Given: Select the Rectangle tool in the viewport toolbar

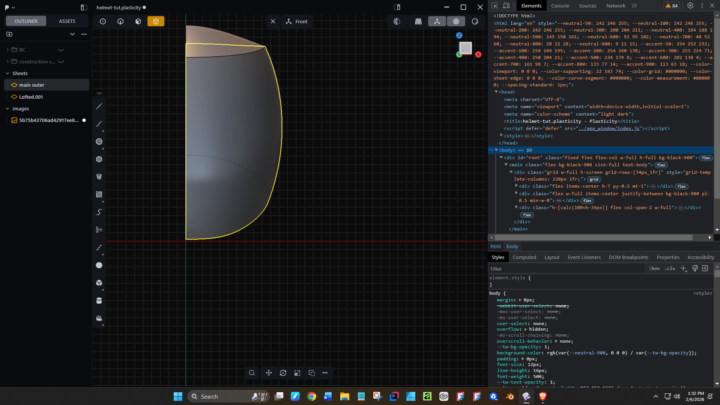Looking at the screenshot, I should [x=99, y=195].
